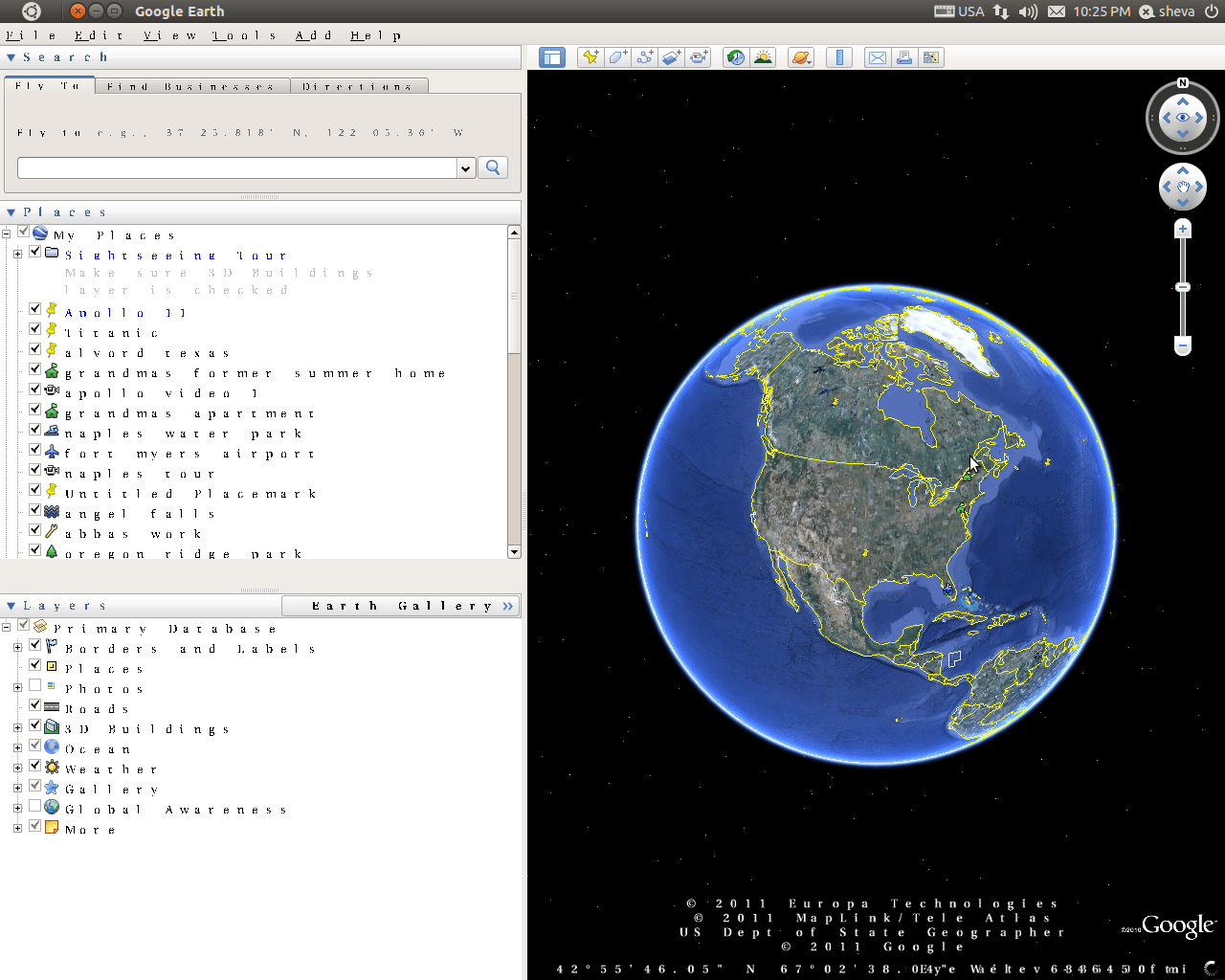Expand Borders and Labels layer
Viewport: 1225px width, 980px height.
pyautogui.click(x=17, y=648)
